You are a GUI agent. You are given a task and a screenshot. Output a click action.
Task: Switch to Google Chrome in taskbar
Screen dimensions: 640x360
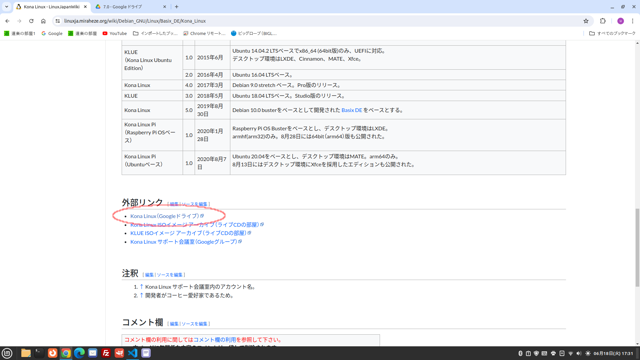click(x=66, y=353)
